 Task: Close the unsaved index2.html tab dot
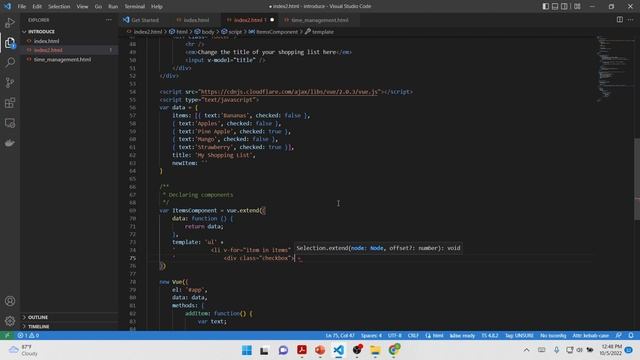click(x=272, y=20)
